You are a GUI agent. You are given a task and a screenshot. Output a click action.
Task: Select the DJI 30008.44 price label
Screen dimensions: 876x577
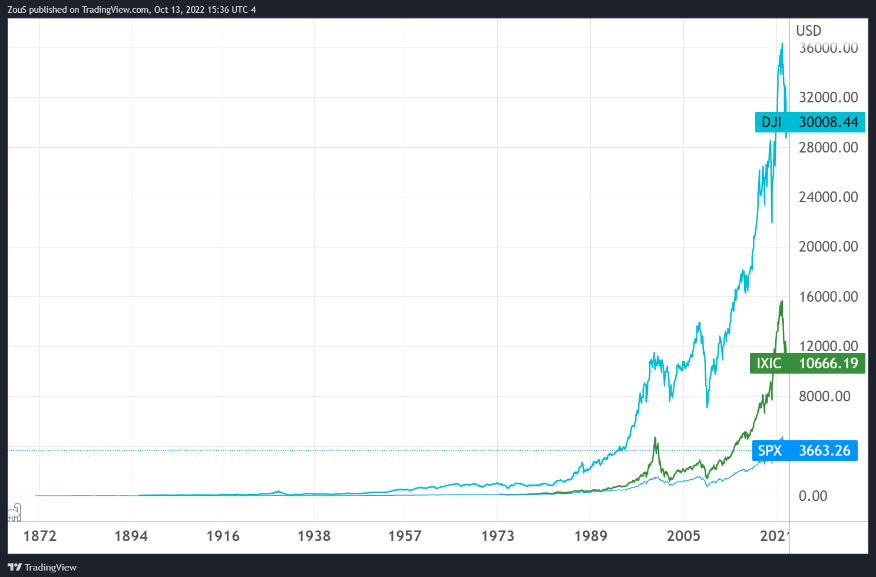click(x=810, y=122)
